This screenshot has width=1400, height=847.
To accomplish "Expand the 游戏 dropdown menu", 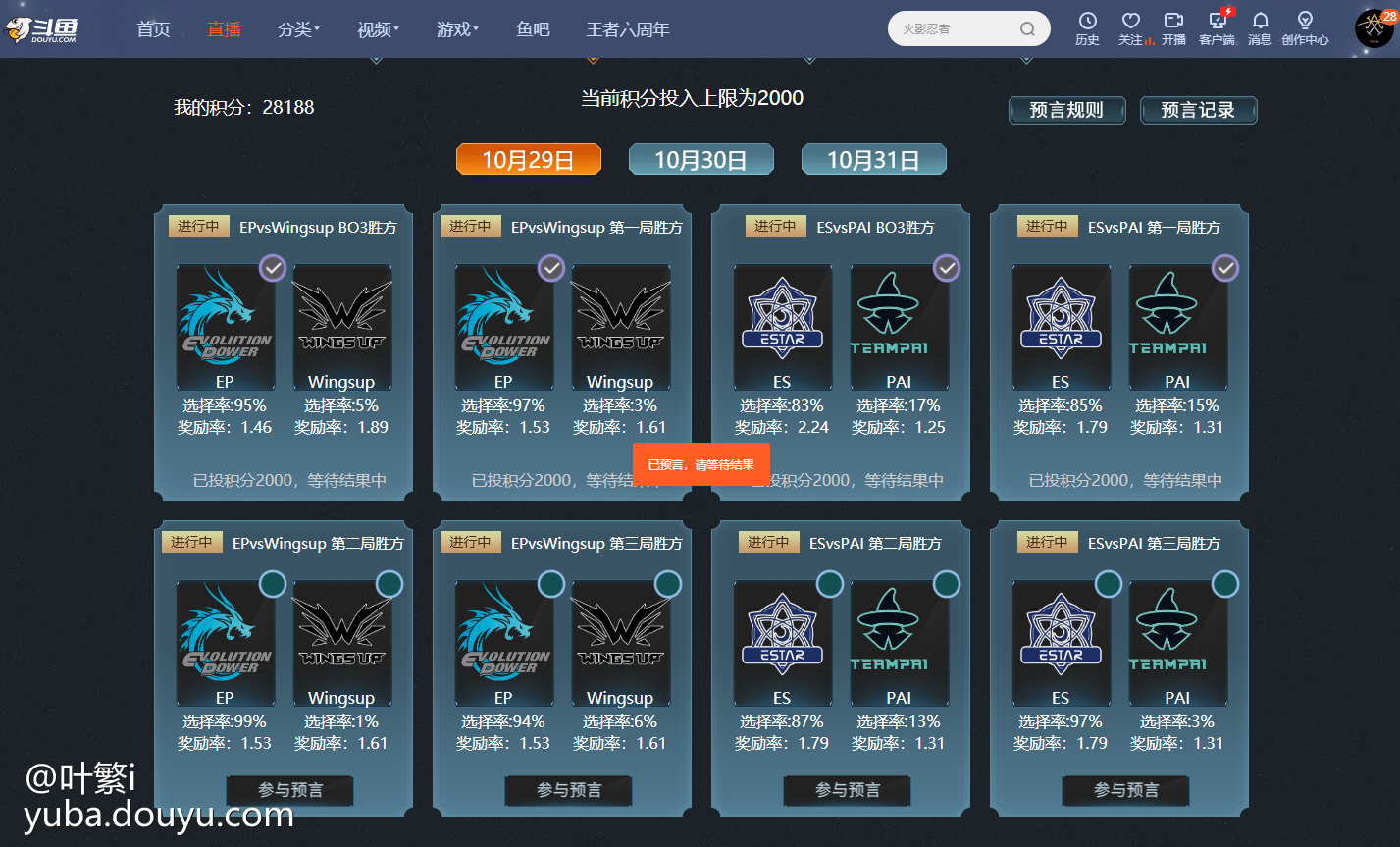I will click(458, 29).
